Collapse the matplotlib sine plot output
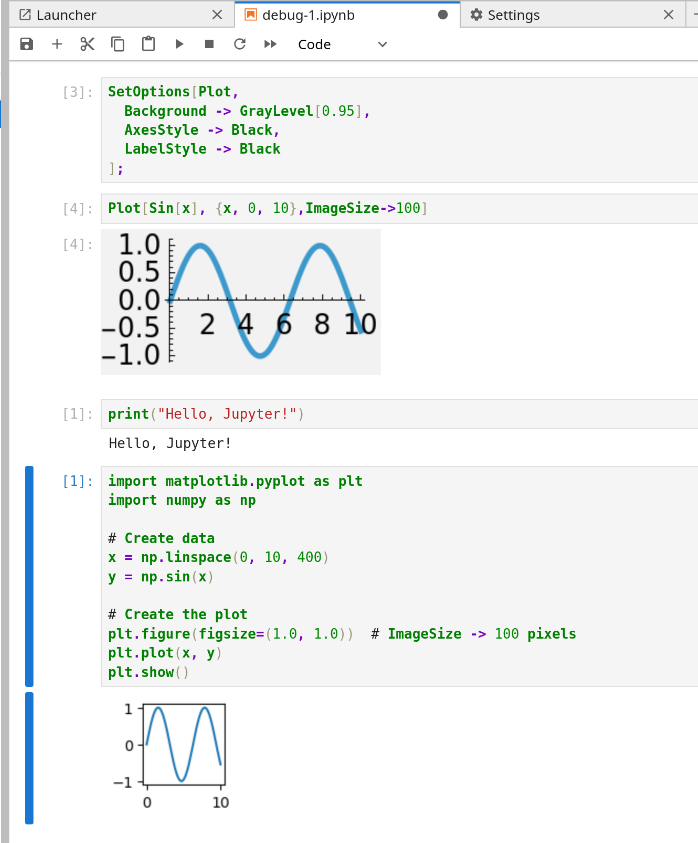The height and width of the screenshot is (843, 698). 29,755
